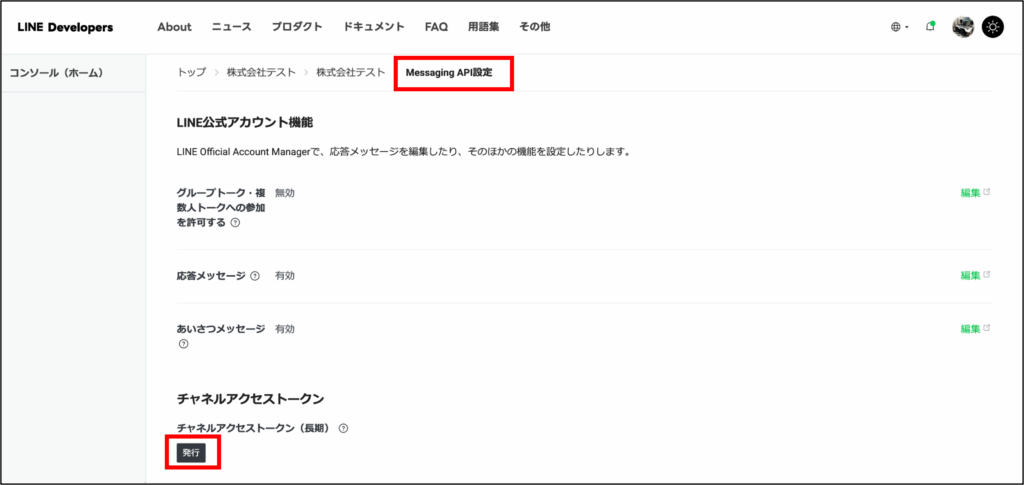
Task: Click the 有効 value for 応答メッセージ
Action: (x=285, y=275)
